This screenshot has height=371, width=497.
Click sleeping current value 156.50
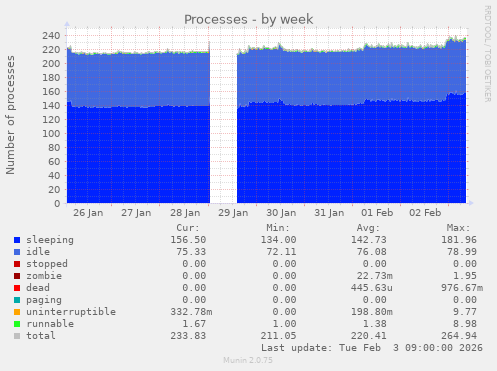188,240
